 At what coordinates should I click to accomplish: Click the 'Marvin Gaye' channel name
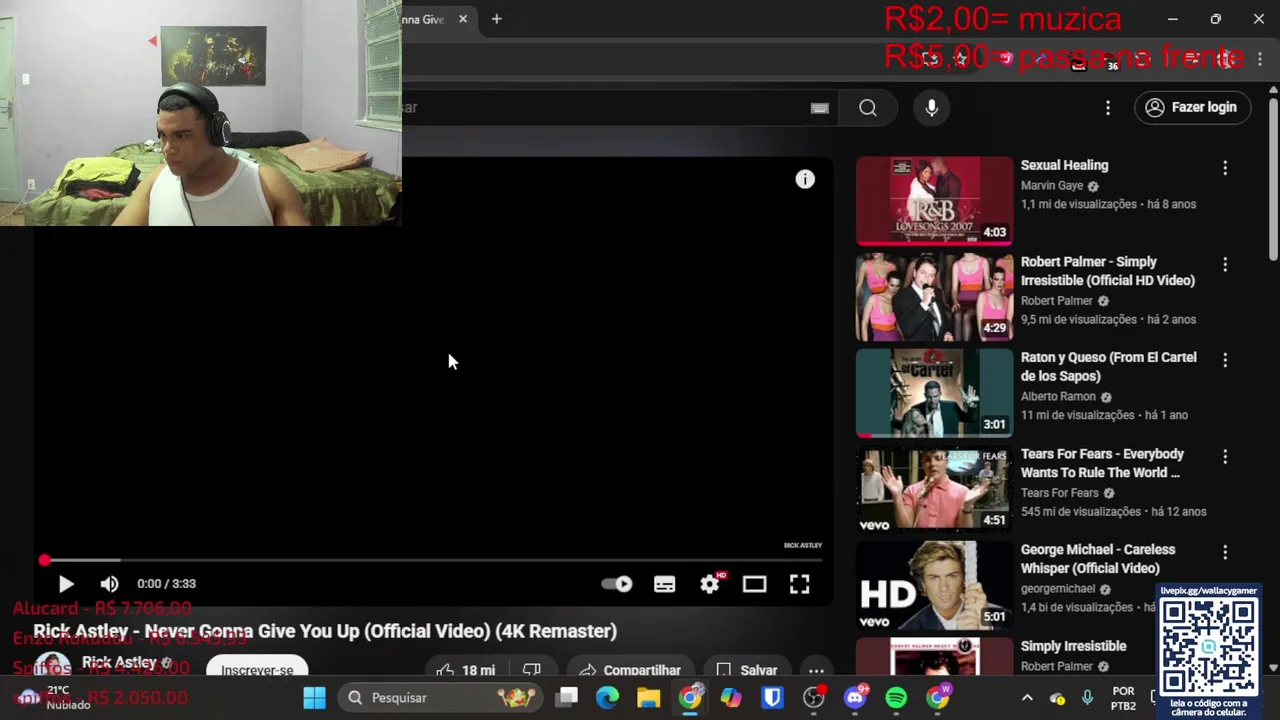1052,186
